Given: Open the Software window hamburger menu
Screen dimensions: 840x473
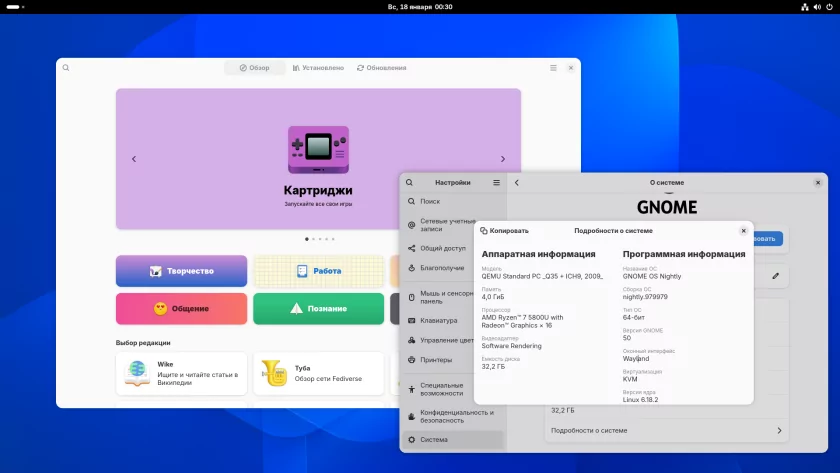Looking at the screenshot, I should coord(553,68).
